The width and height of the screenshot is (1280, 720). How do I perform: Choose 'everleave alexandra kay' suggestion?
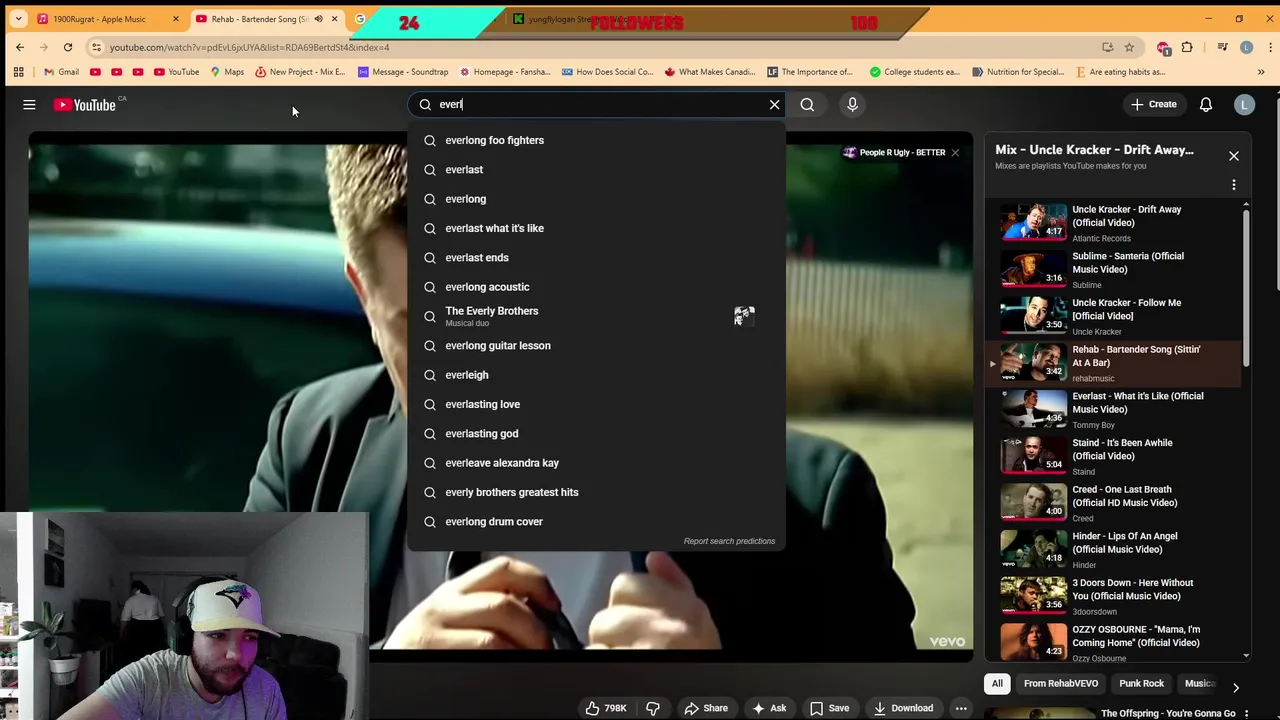(596, 463)
